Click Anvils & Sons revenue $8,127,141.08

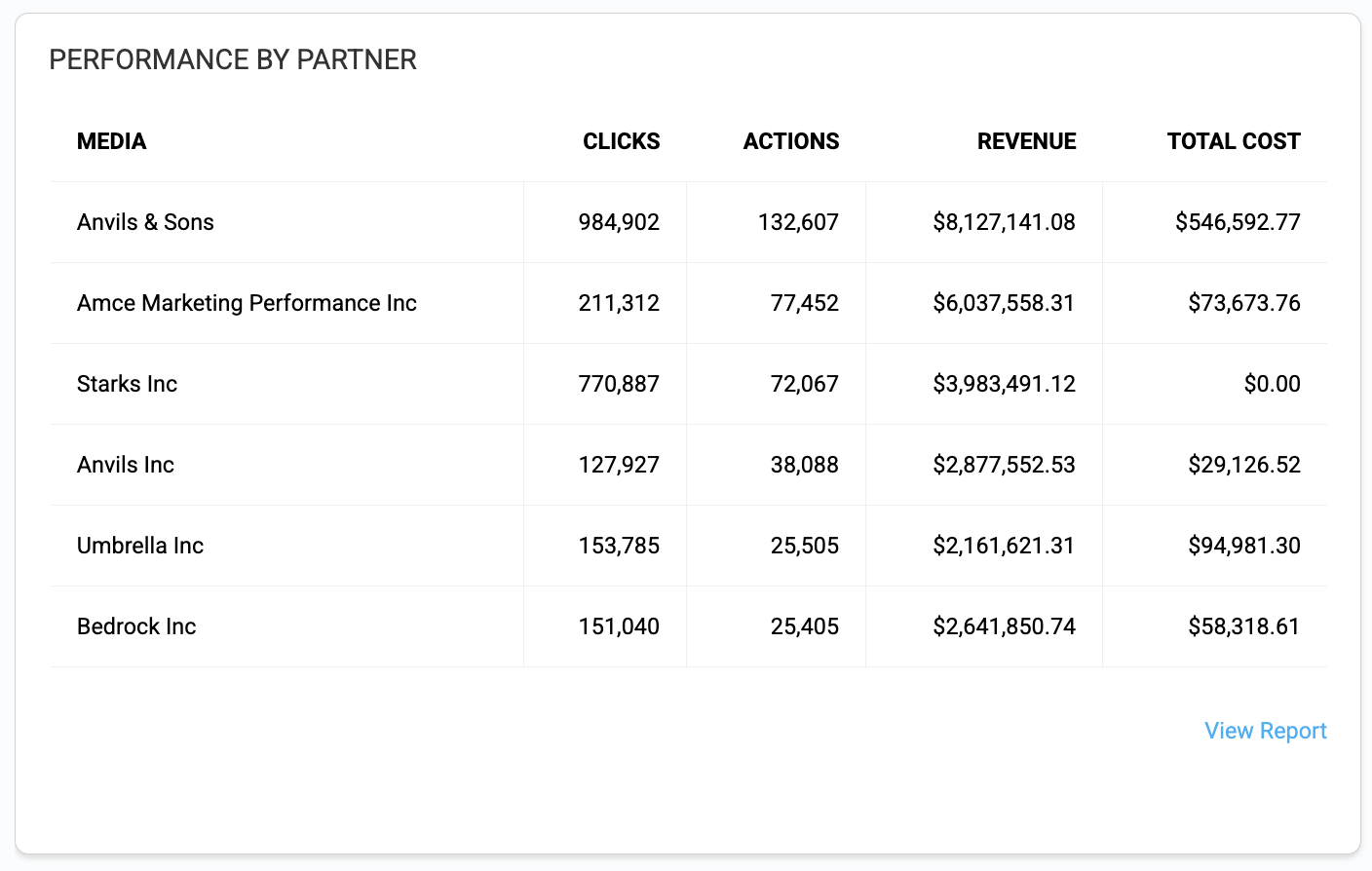1004,222
